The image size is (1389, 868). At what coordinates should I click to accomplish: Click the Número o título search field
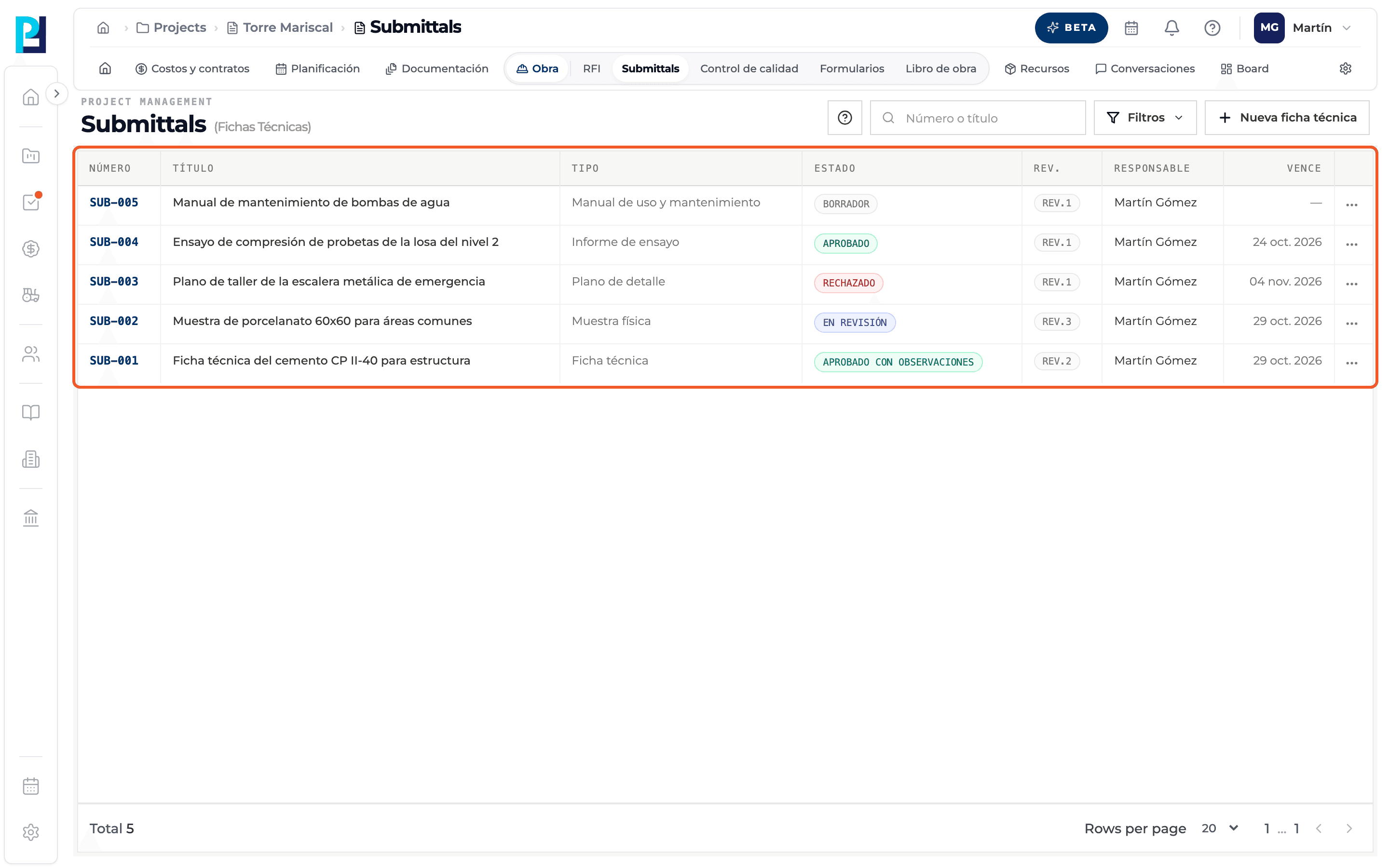point(978,118)
